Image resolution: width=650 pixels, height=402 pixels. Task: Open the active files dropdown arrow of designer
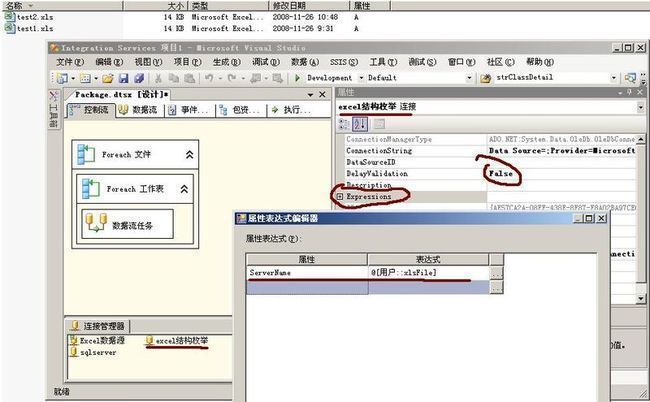(x=310, y=95)
